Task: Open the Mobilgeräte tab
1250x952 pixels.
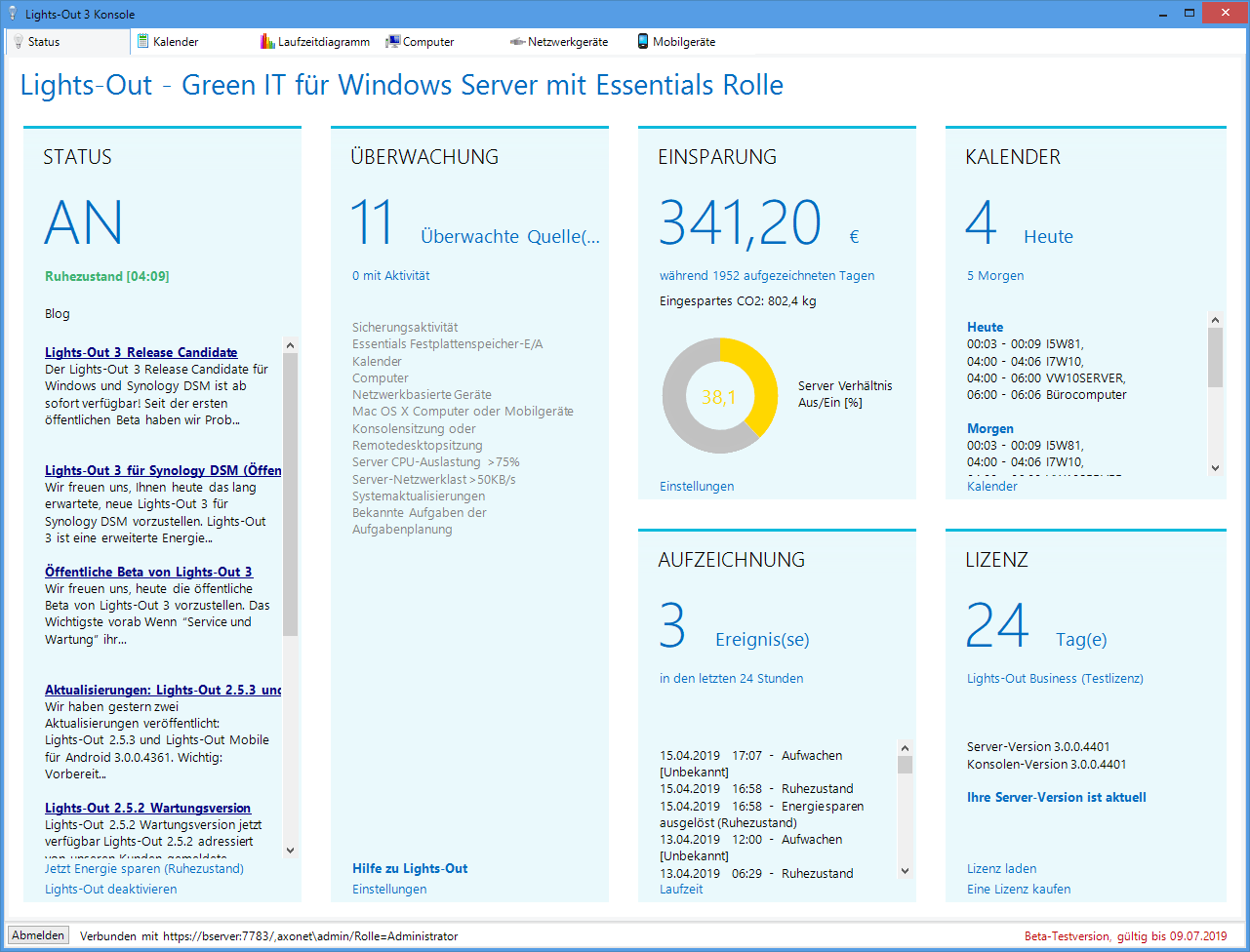Action: [684, 42]
